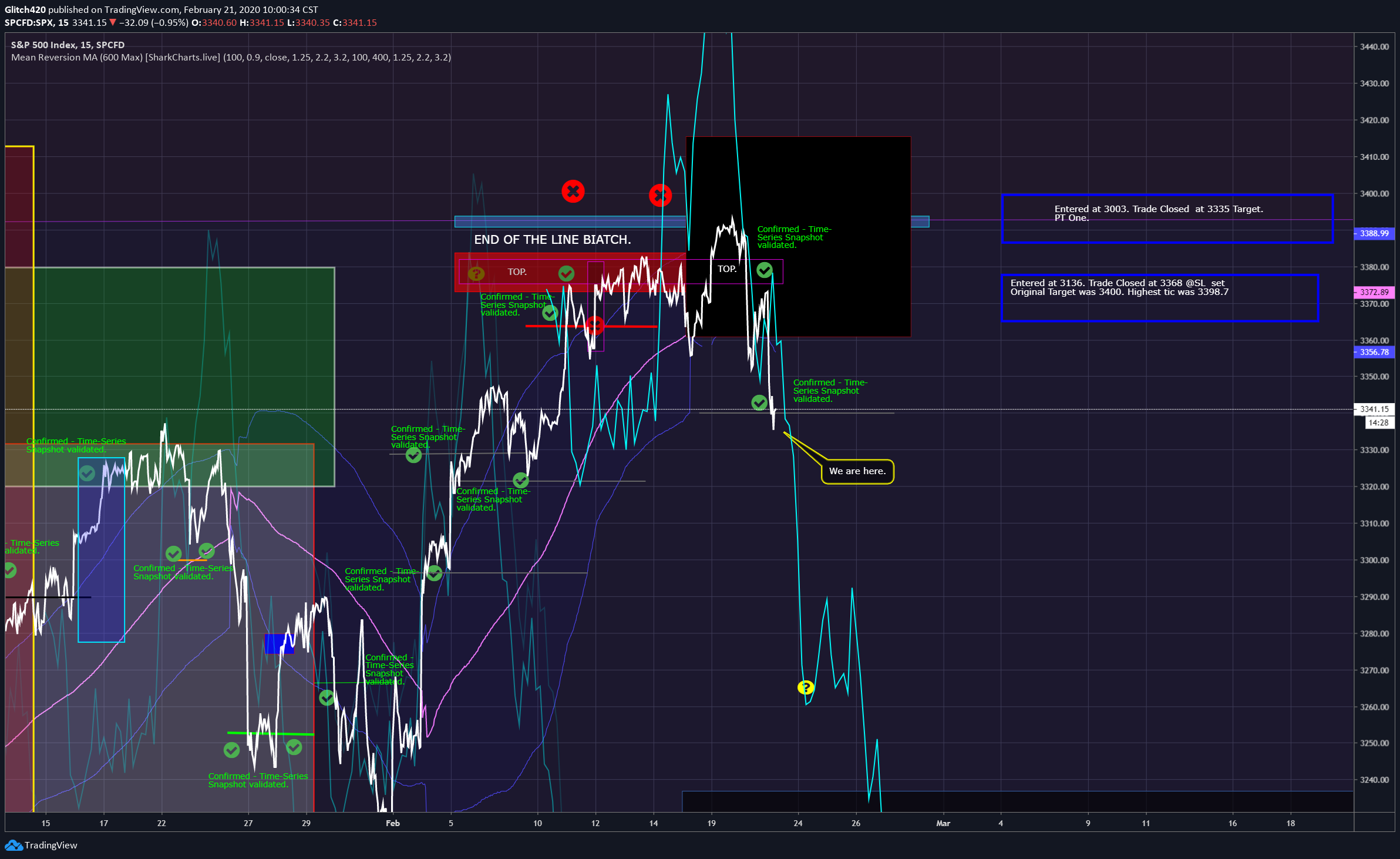Click the current price 3341.15 axis label
This screenshot has width=1400, height=859.
(1374, 409)
